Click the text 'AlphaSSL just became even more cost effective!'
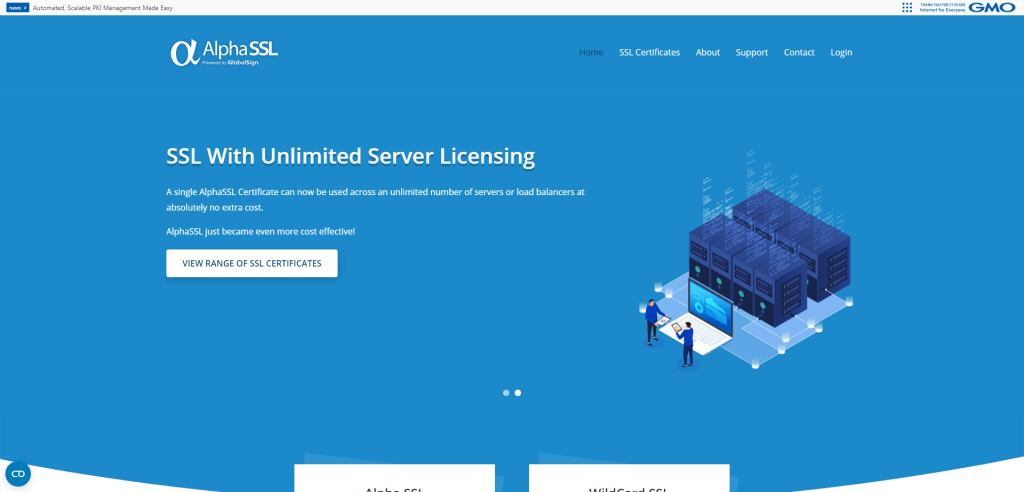This screenshot has width=1024, height=492. point(261,231)
